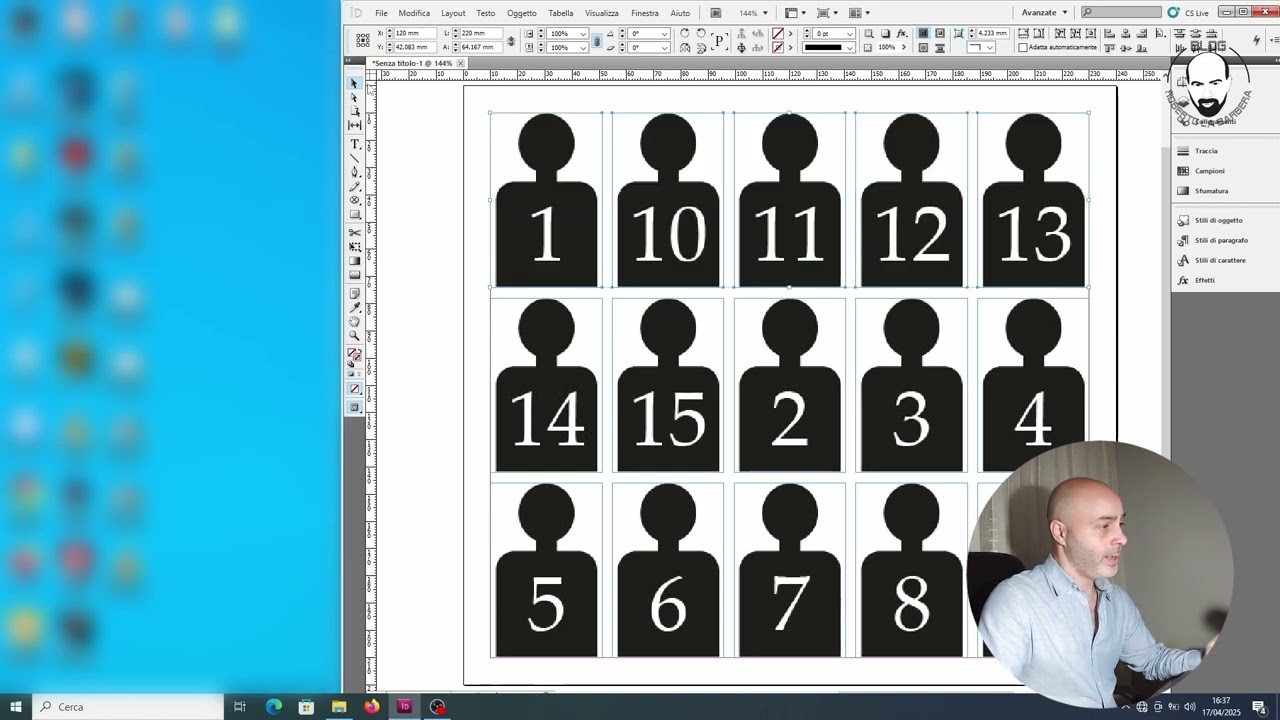Toggle no text wrap button

click(x=923, y=33)
